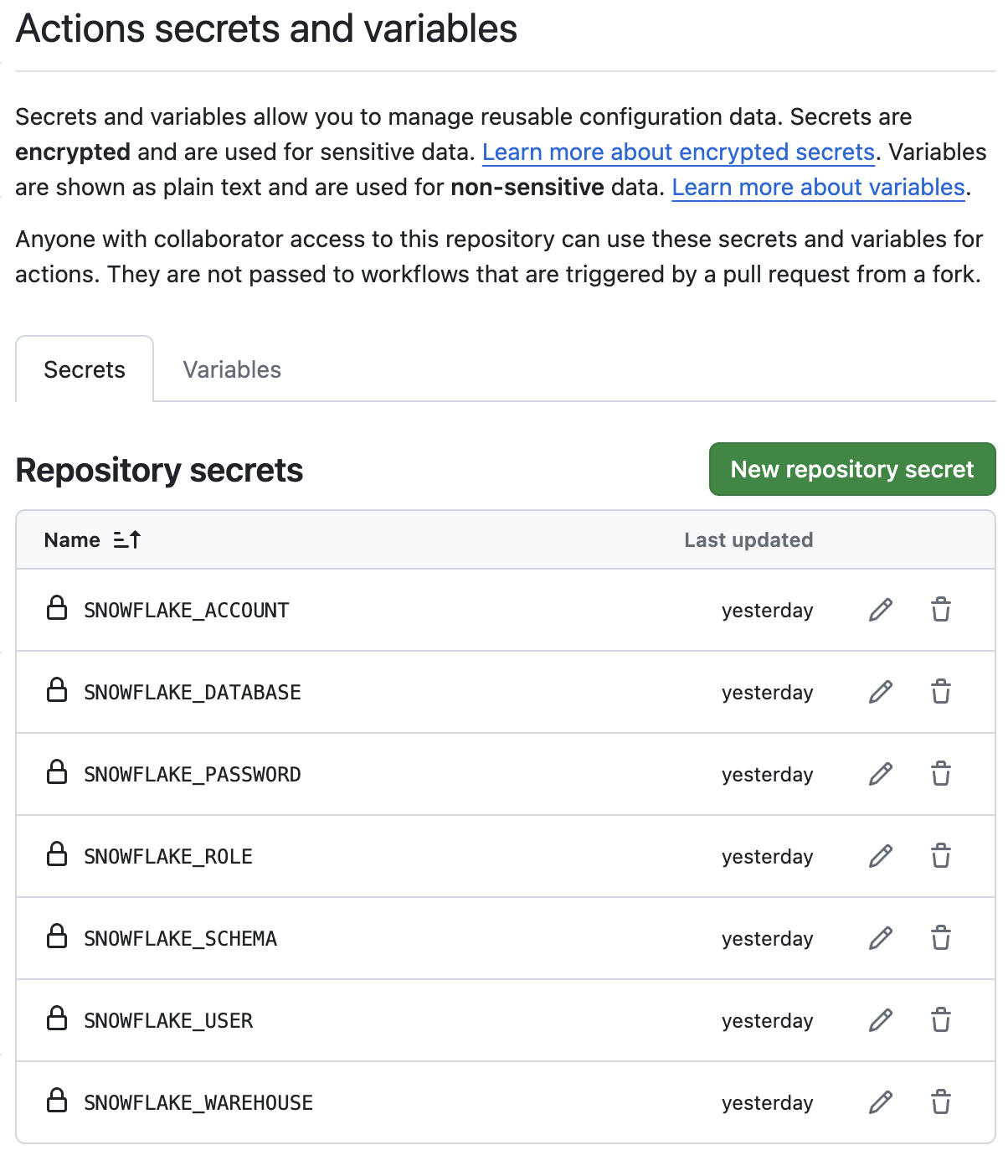Edit the SNOWFLAKE_WAREHOUSE secret with pencil icon

coord(881,1102)
